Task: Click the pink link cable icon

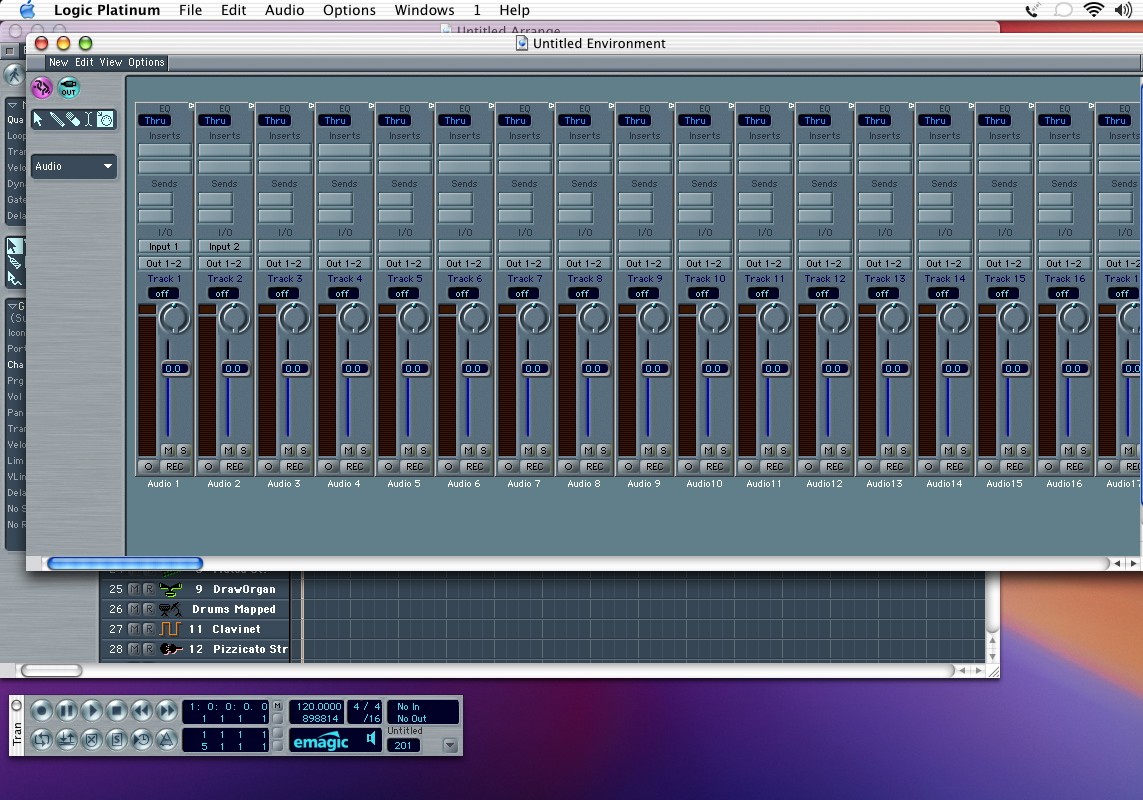Action: [41, 88]
